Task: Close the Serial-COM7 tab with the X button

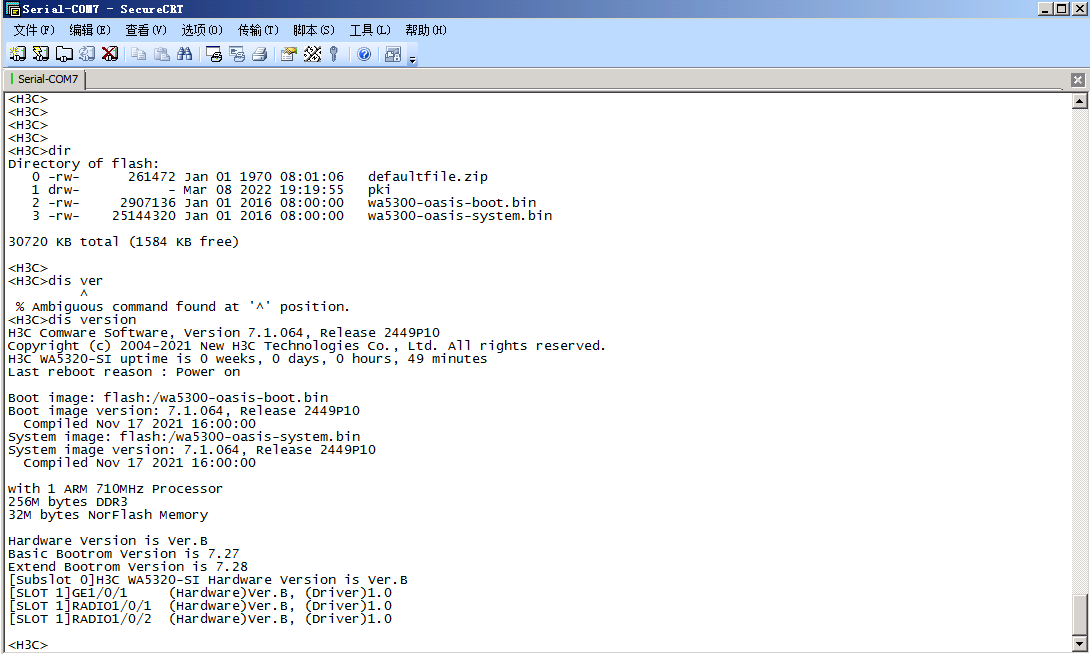Action: coord(1077,79)
